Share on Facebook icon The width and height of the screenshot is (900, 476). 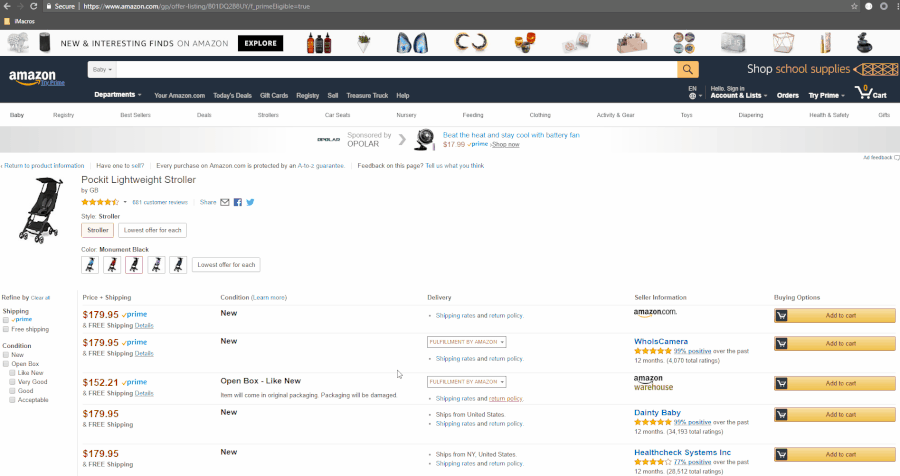[238, 202]
